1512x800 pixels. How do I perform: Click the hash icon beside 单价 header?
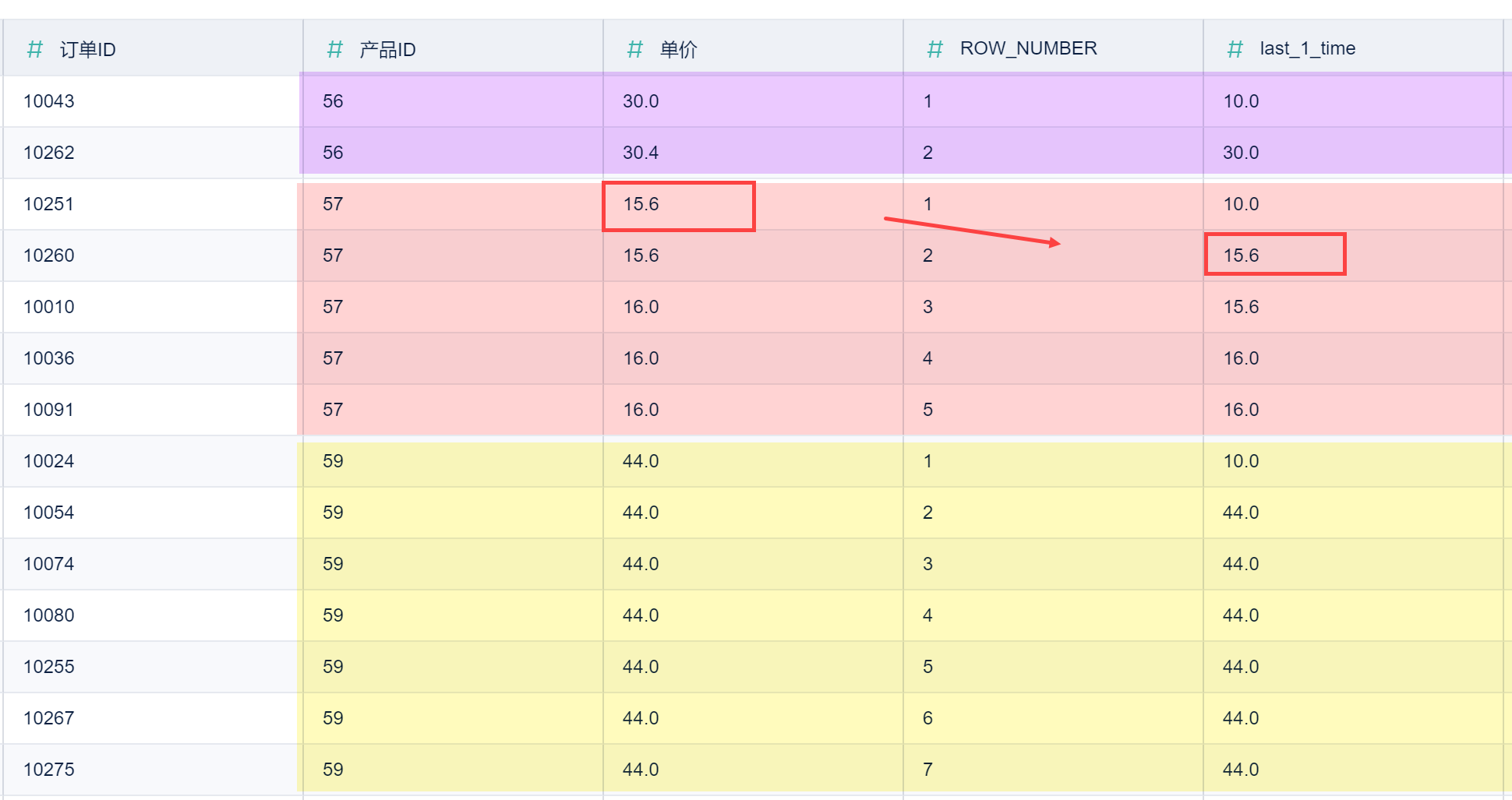[634, 50]
